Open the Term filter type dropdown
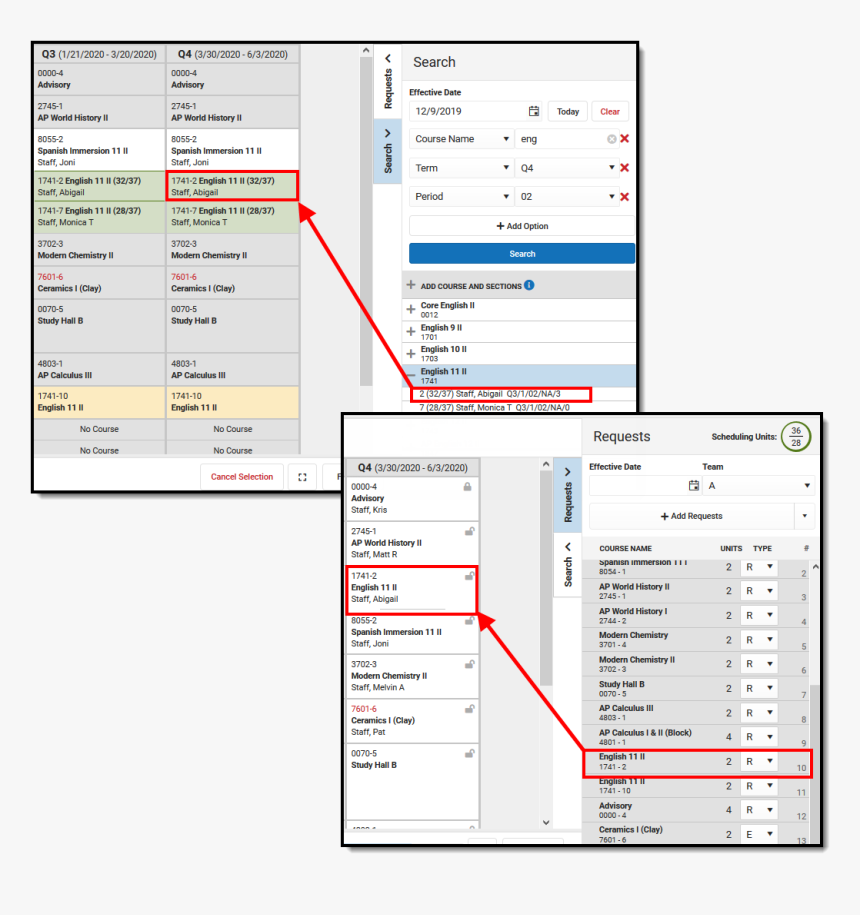 (462, 168)
